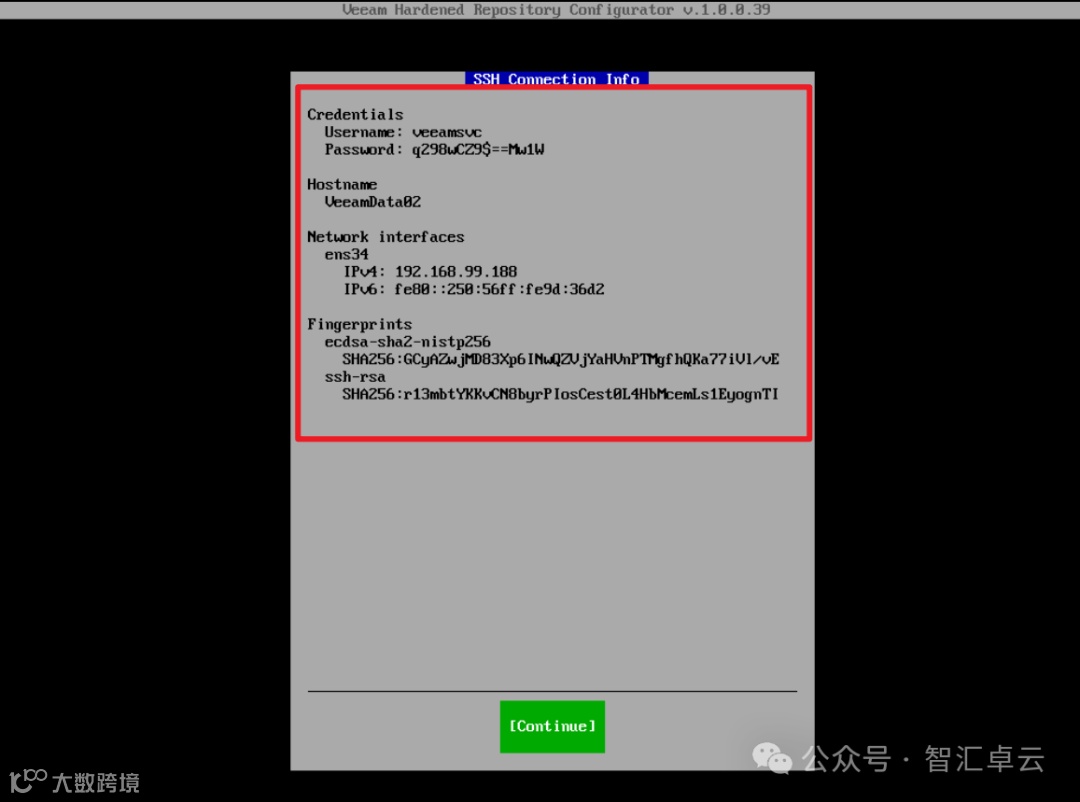Select the ens34 interface name
This screenshot has width=1080, height=802.
[346, 254]
